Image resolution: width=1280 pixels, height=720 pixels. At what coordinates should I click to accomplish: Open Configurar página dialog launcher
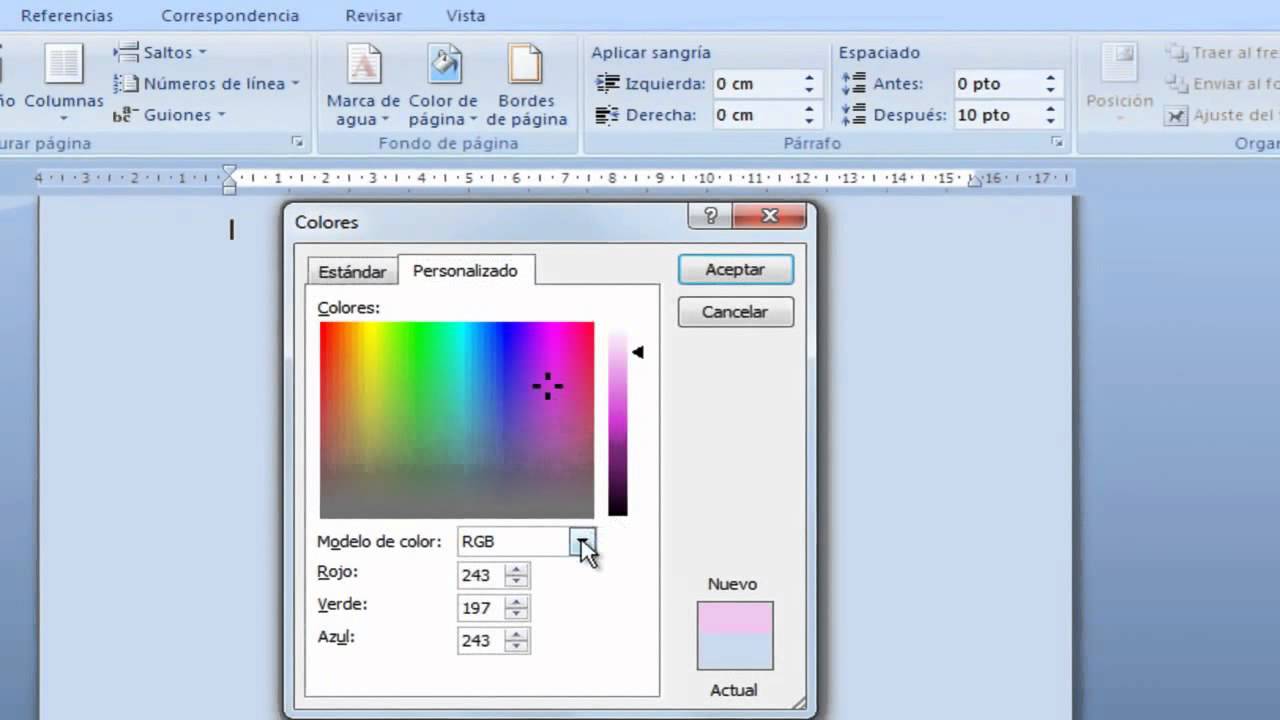click(297, 143)
